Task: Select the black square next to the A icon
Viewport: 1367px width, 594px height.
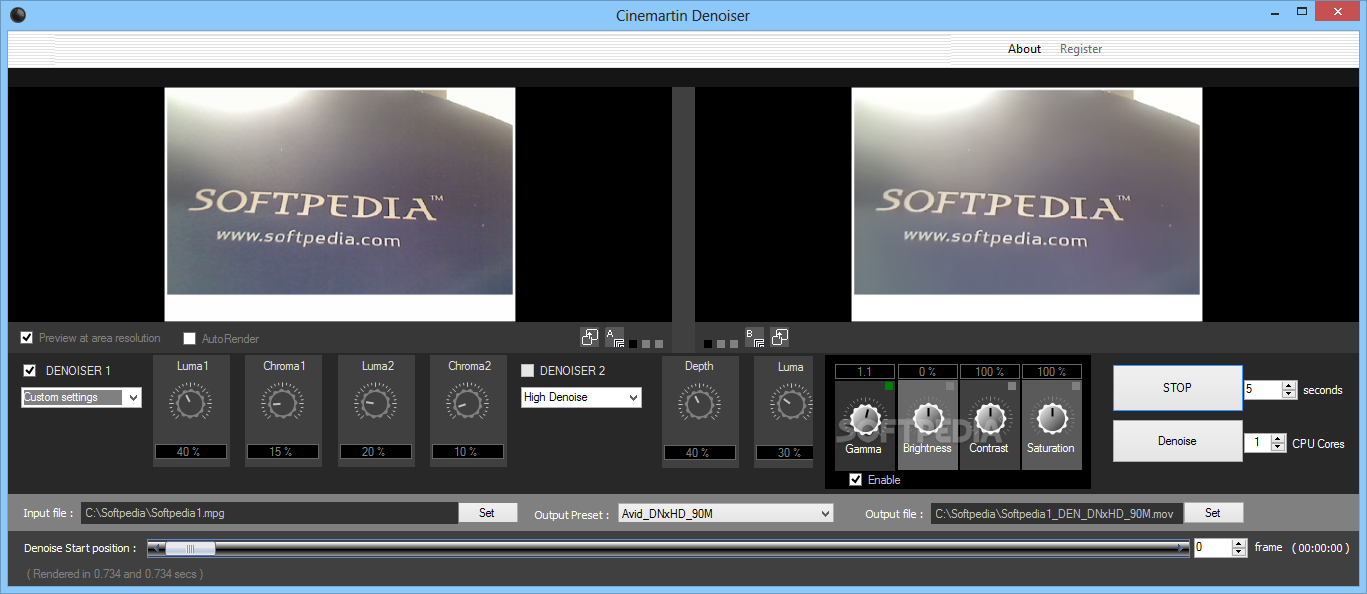Action: [633, 344]
